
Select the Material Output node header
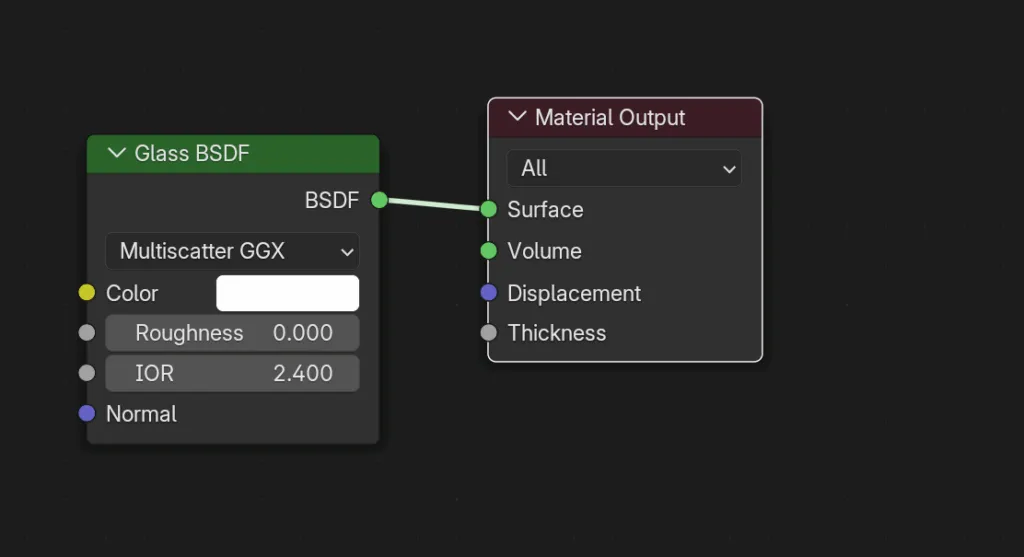tap(625, 118)
